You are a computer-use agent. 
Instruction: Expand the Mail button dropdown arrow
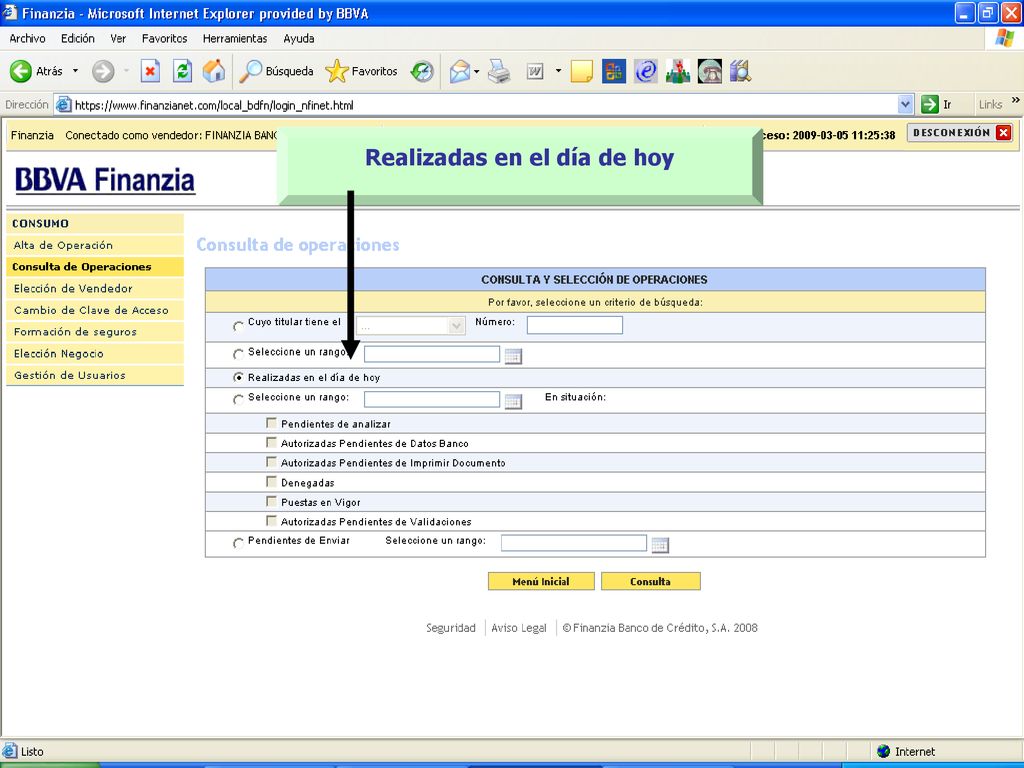pos(477,71)
